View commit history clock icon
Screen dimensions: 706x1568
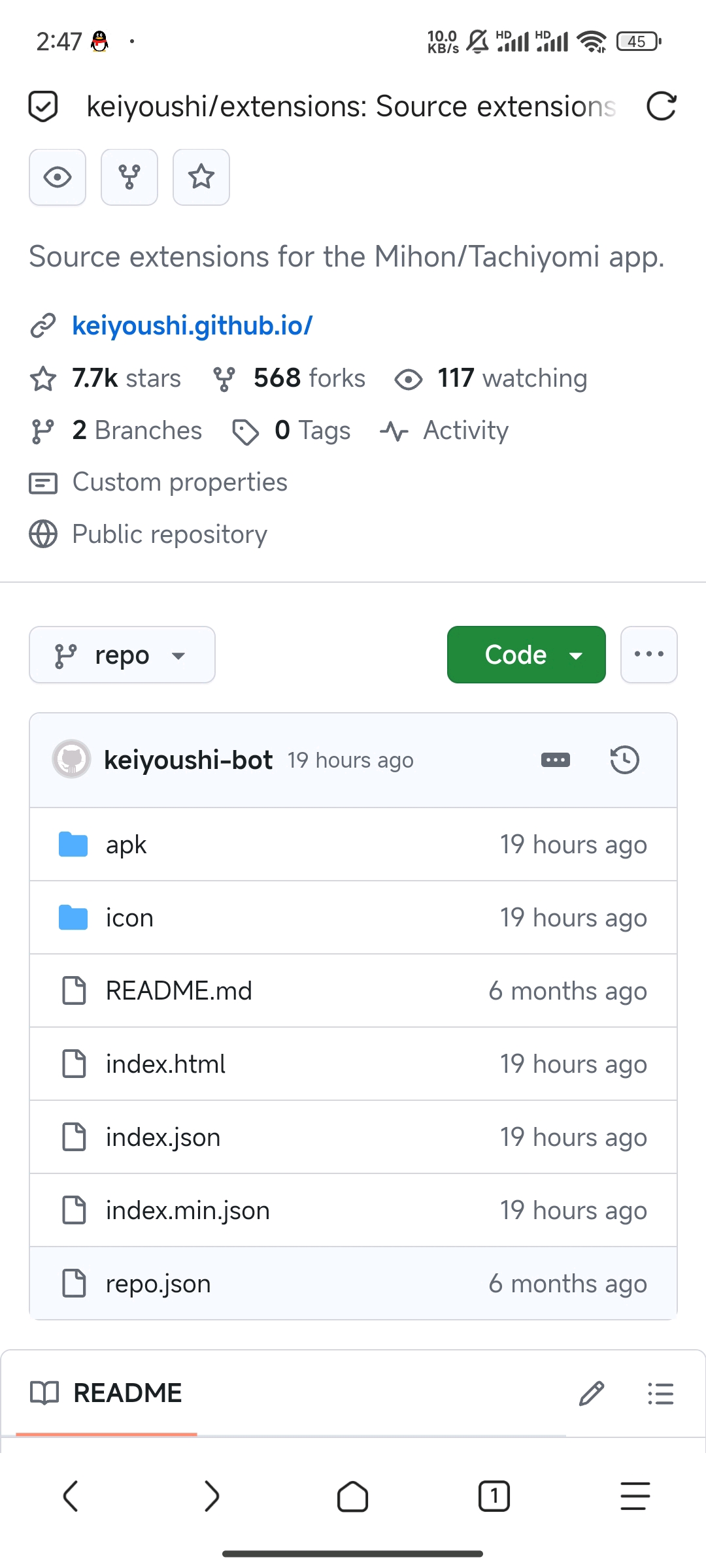point(624,760)
